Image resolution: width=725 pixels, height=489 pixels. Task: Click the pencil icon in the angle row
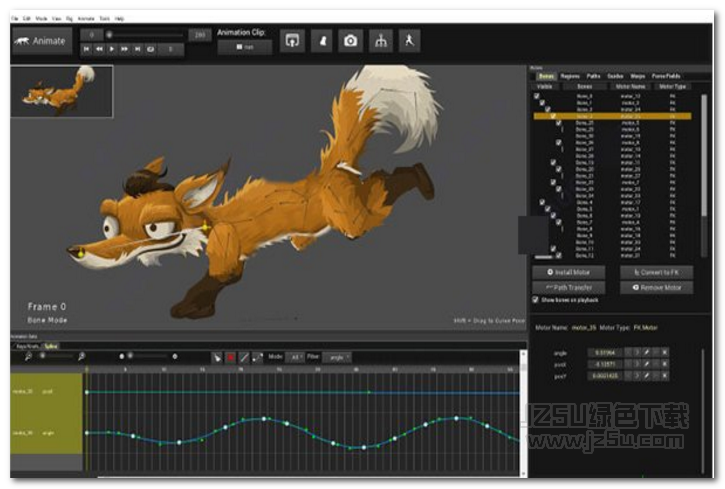click(x=646, y=352)
